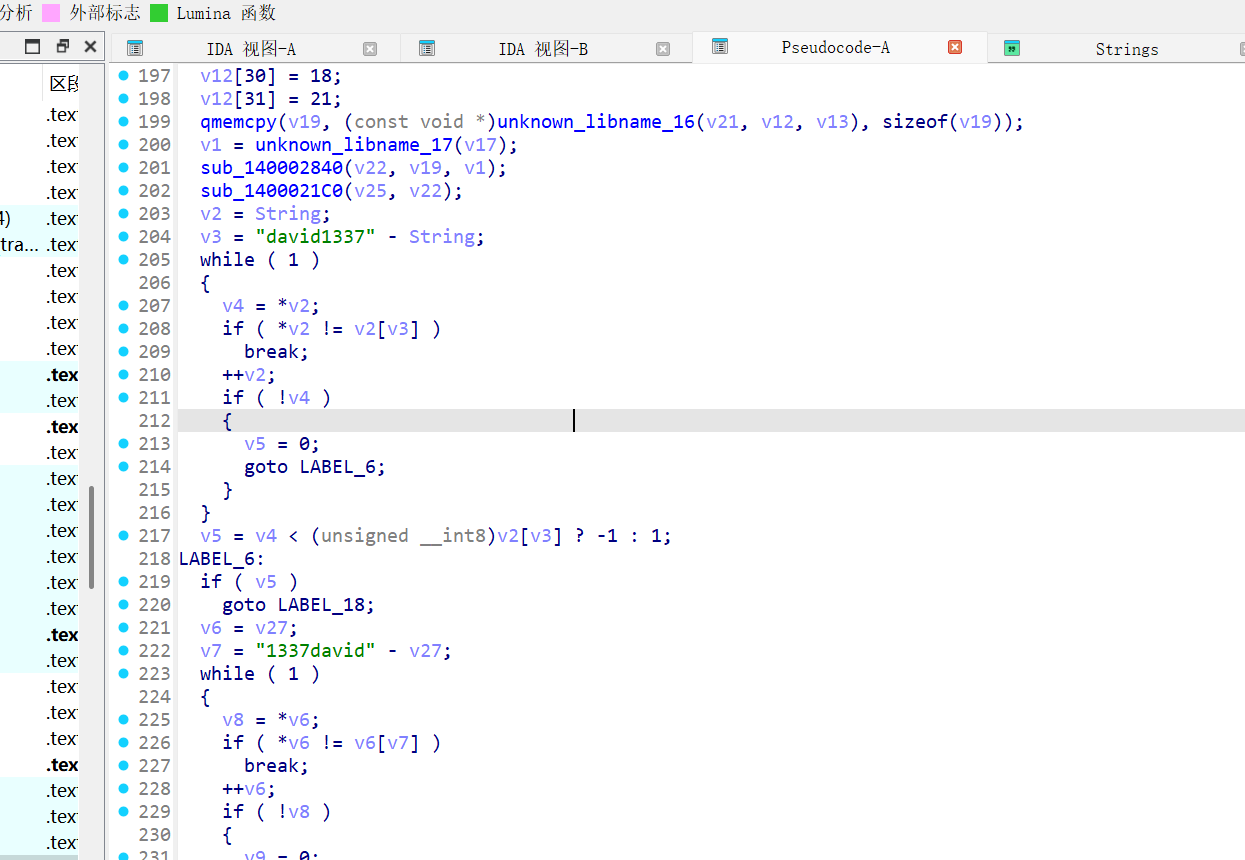1245x860 pixels.
Task: Click the ++v6 statement on line 228
Action: point(249,789)
